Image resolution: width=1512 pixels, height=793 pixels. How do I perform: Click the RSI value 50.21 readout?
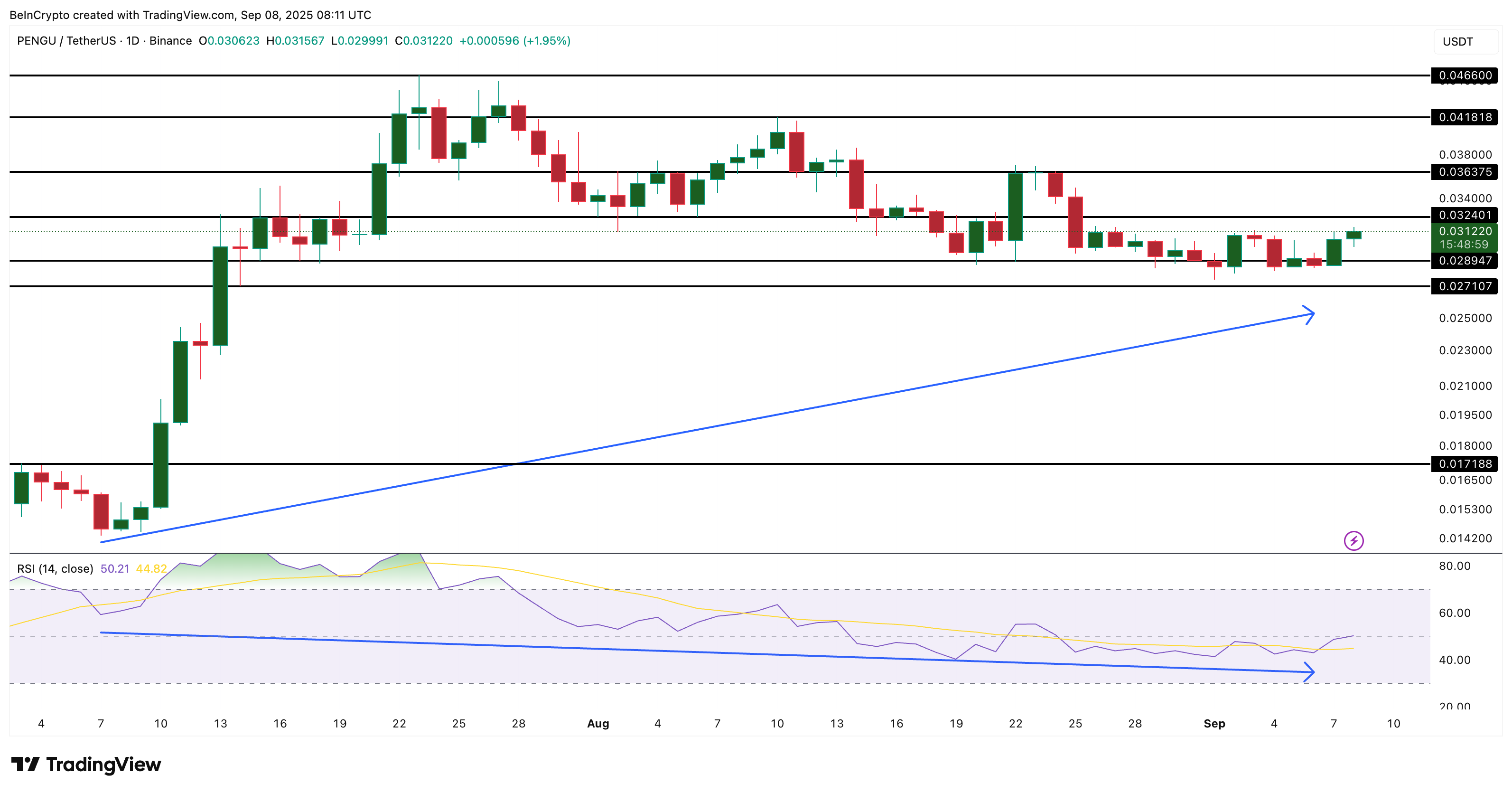pyautogui.click(x=114, y=568)
